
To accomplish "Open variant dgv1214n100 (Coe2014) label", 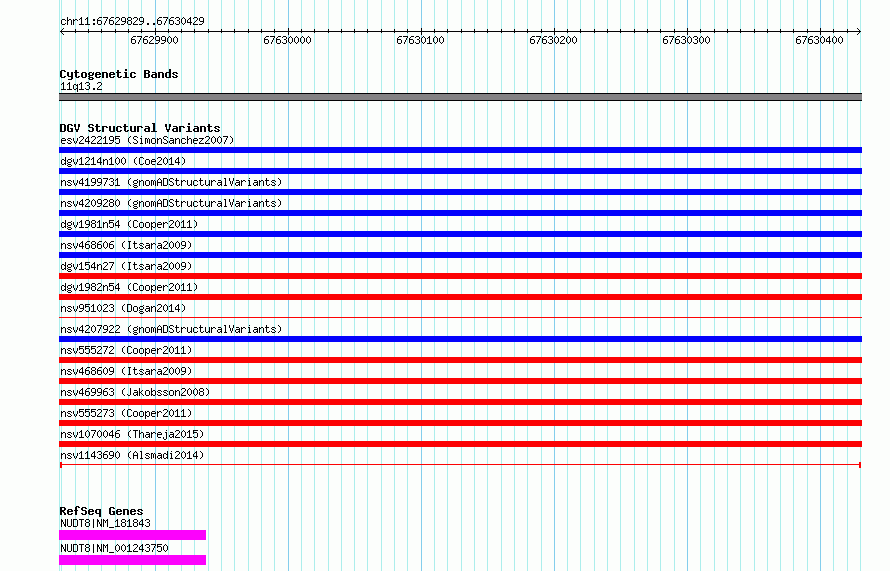I will pyautogui.click(x=123, y=161).
